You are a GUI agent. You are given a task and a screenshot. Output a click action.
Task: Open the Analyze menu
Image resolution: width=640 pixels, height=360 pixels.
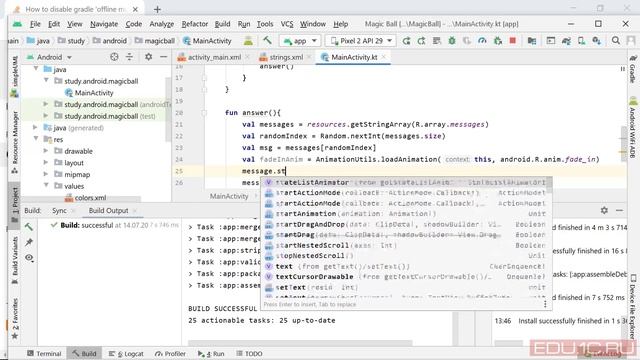coord(161,24)
